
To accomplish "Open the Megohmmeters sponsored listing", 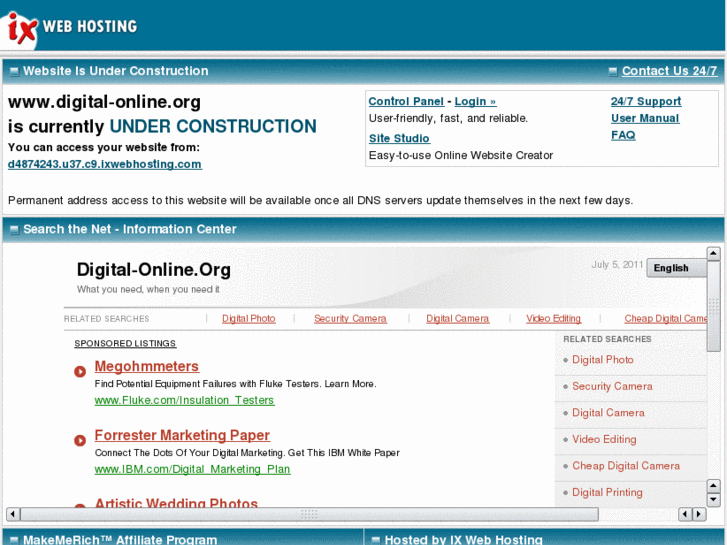I will click(x=147, y=366).
